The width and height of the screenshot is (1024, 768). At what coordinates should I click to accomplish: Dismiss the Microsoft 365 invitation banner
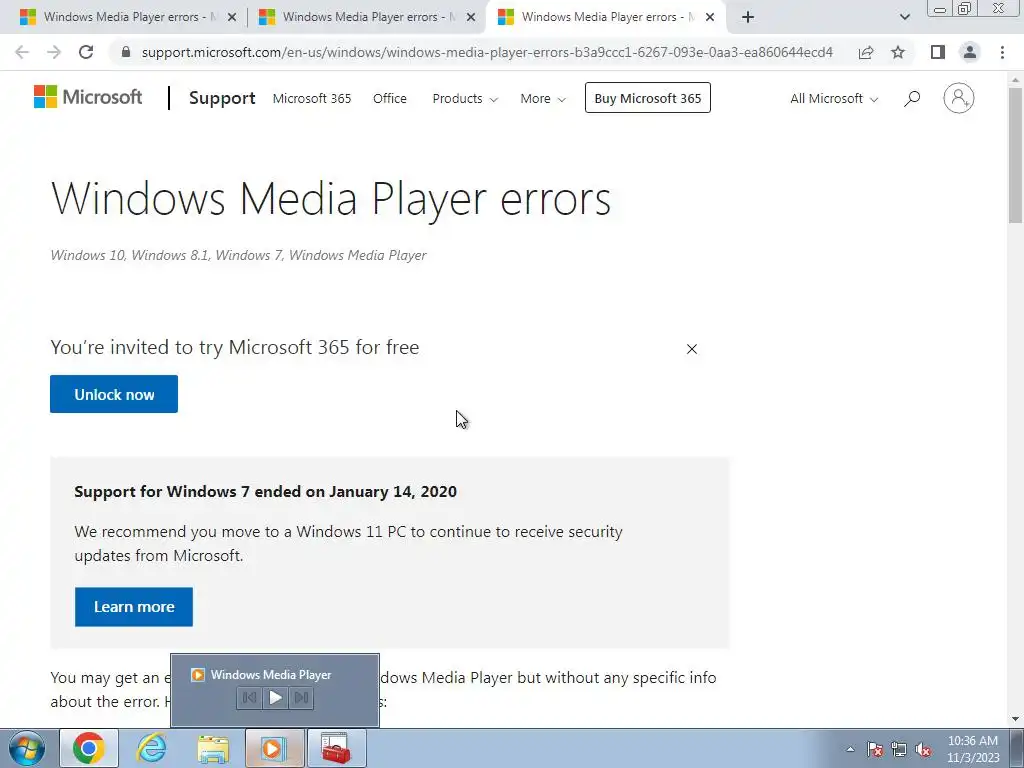(x=692, y=349)
